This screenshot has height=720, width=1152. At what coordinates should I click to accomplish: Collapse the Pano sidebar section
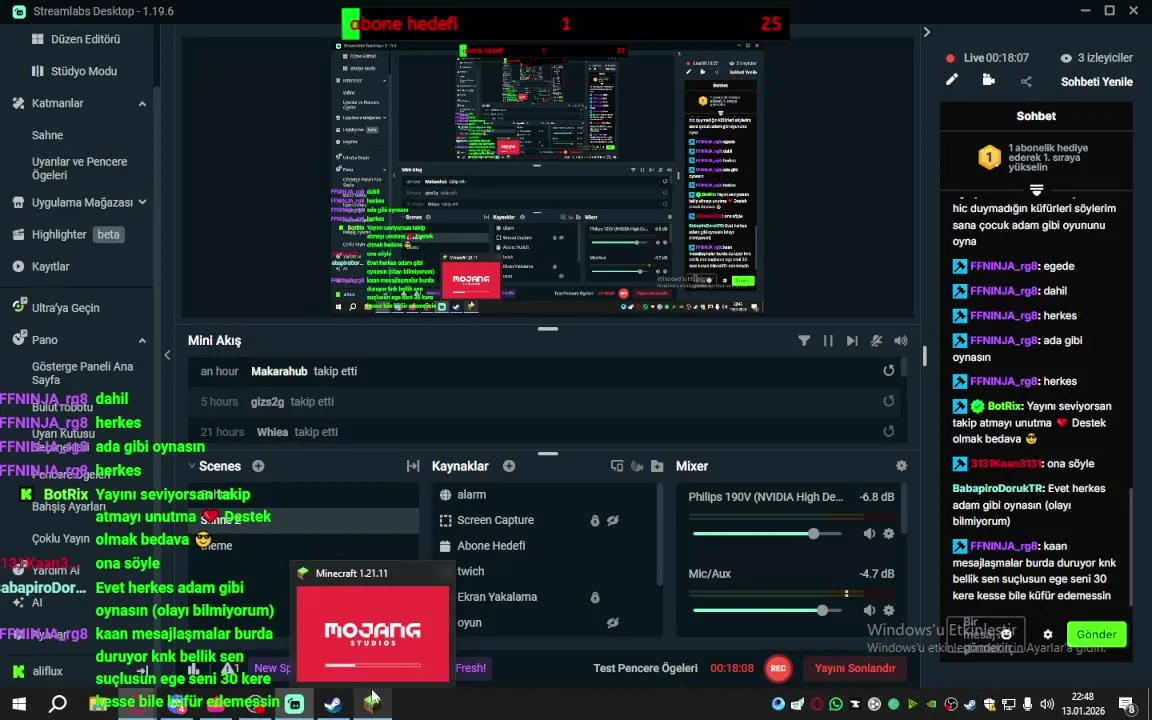click(x=142, y=340)
